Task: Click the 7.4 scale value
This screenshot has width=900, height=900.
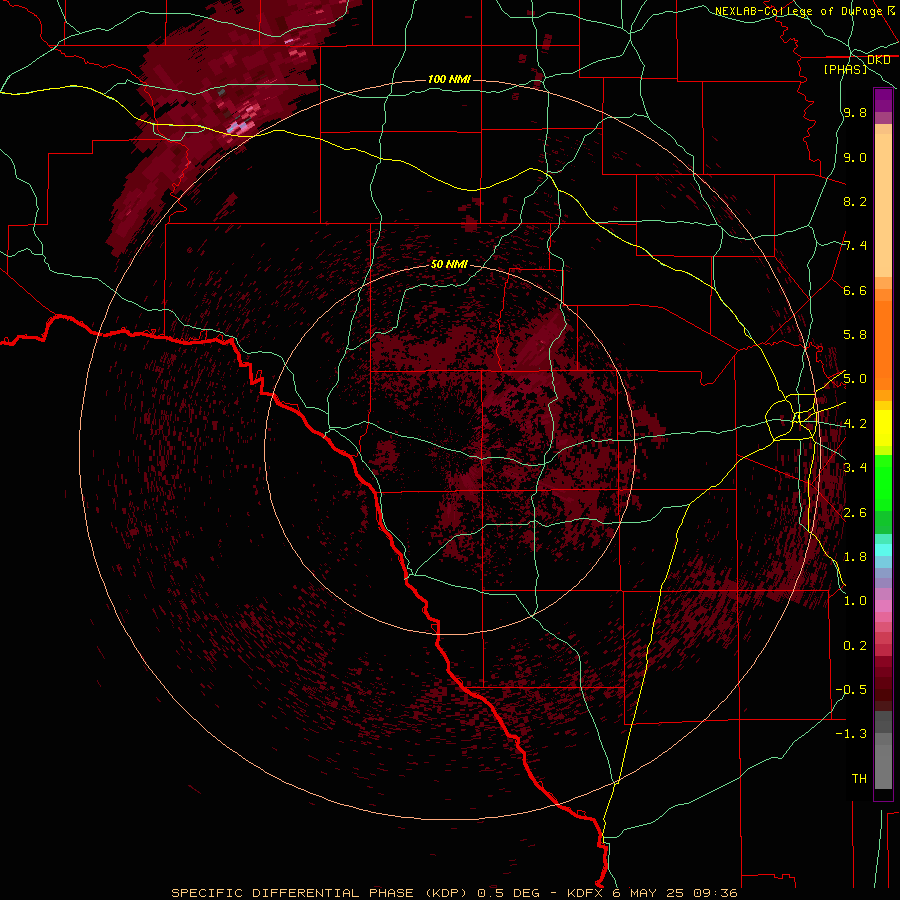Action: 855,246
